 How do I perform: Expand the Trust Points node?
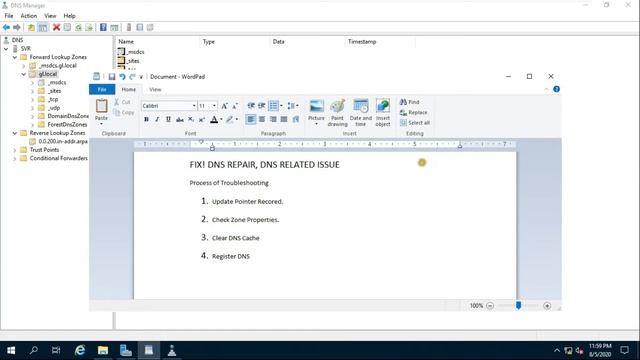tap(15, 150)
